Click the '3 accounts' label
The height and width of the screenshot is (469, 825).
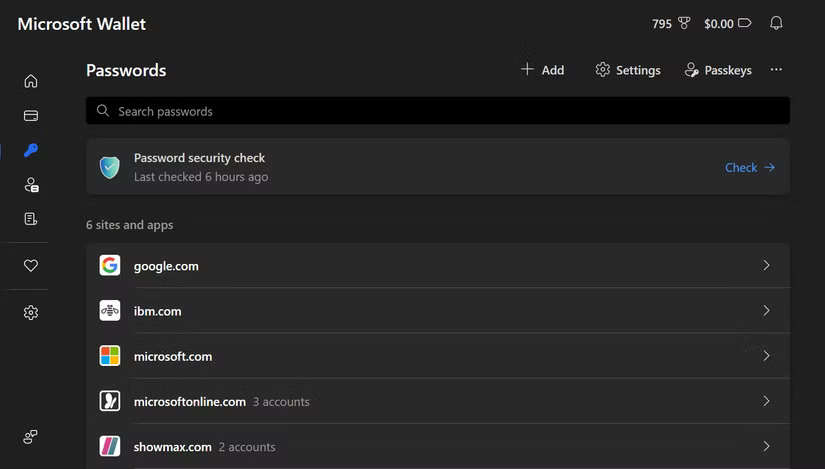pyautogui.click(x=281, y=402)
